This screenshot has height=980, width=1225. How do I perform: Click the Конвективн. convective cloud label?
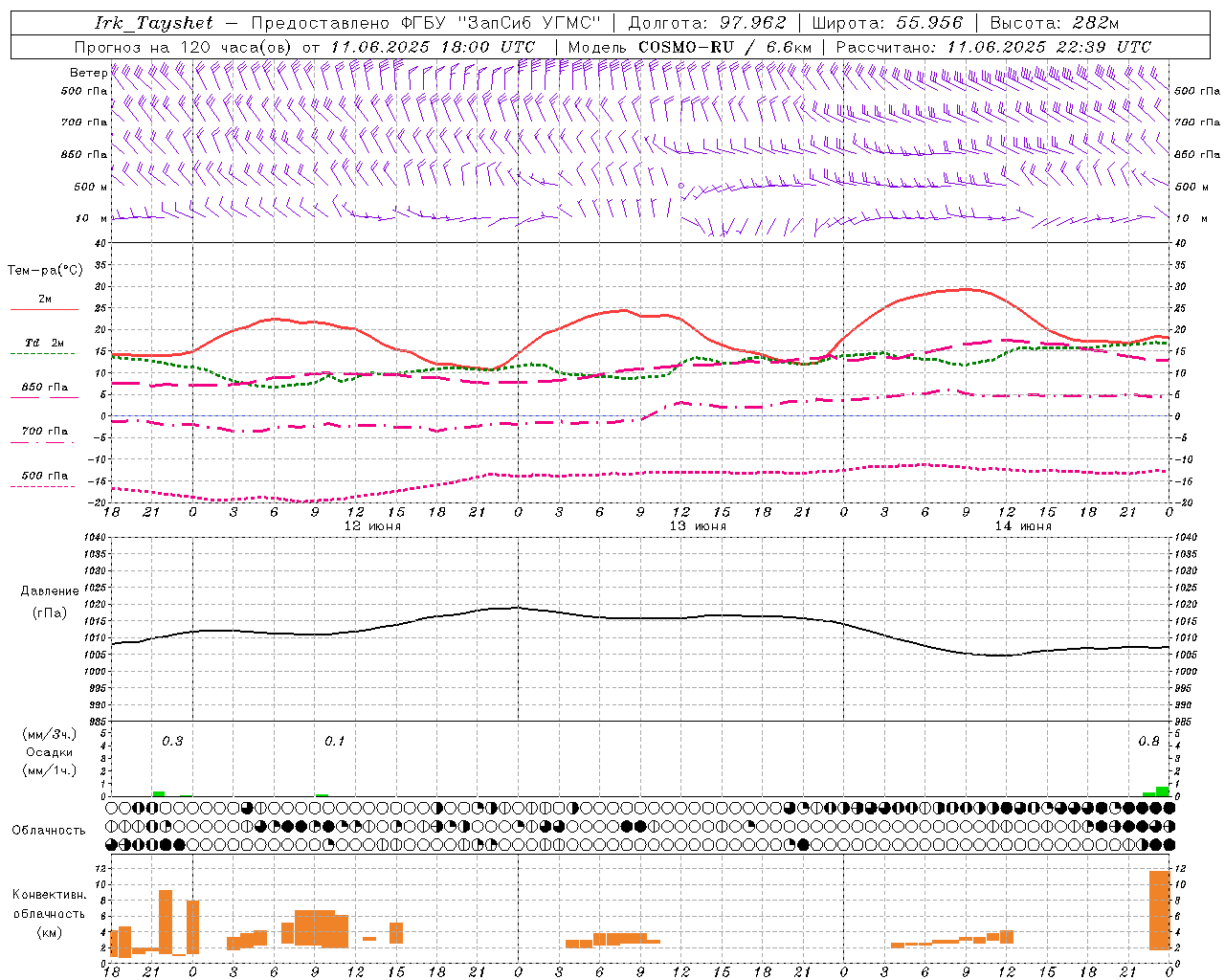(x=49, y=895)
